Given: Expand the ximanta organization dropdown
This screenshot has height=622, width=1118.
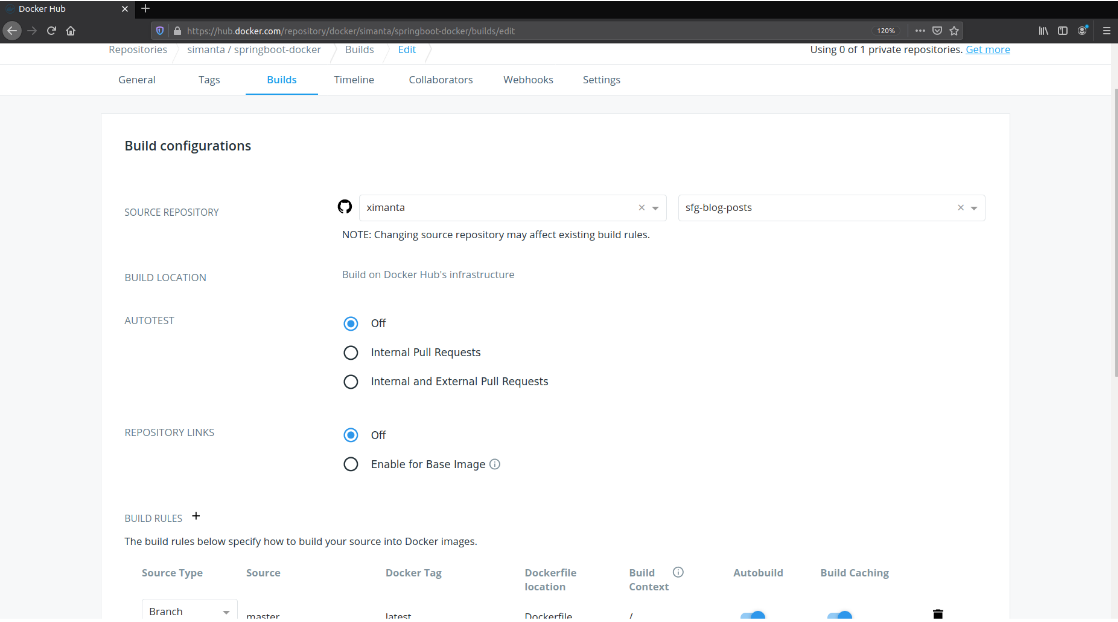Looking at the screenshot, I should click(x=655, y=208).
